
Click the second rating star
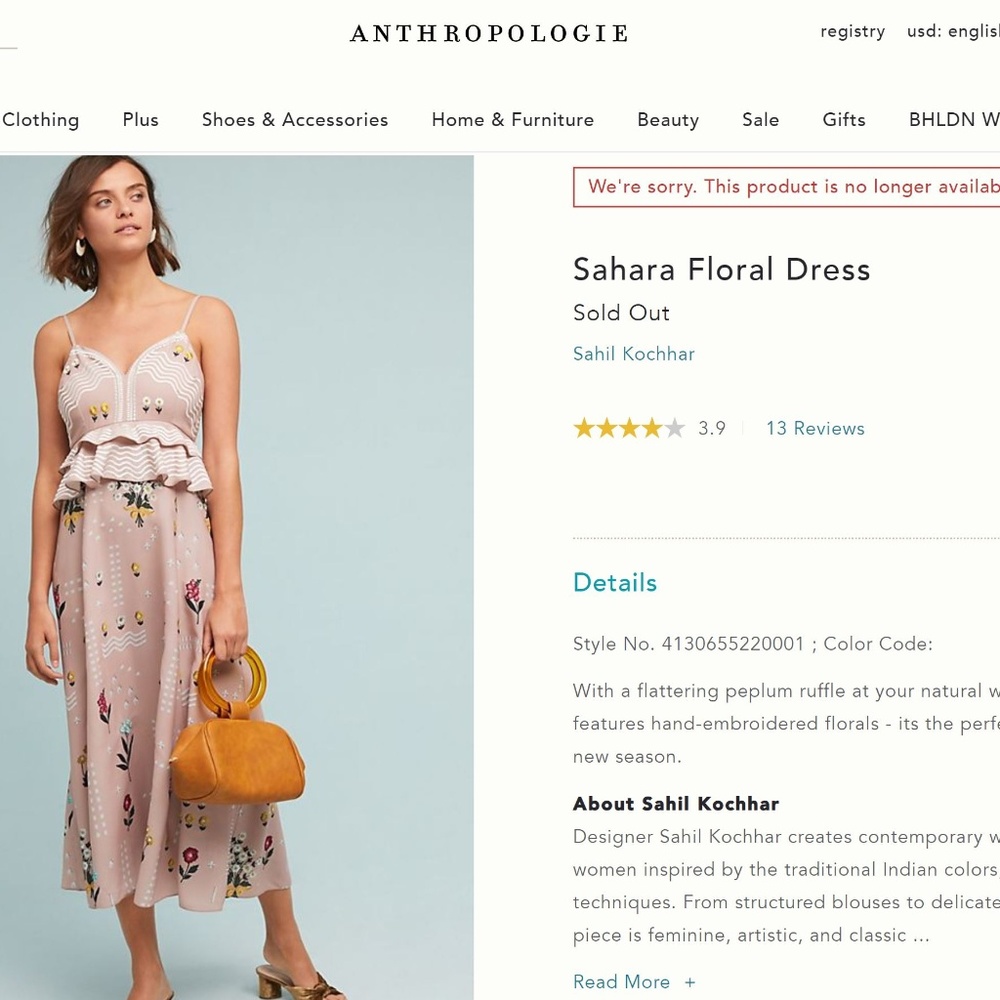(605, 428)
